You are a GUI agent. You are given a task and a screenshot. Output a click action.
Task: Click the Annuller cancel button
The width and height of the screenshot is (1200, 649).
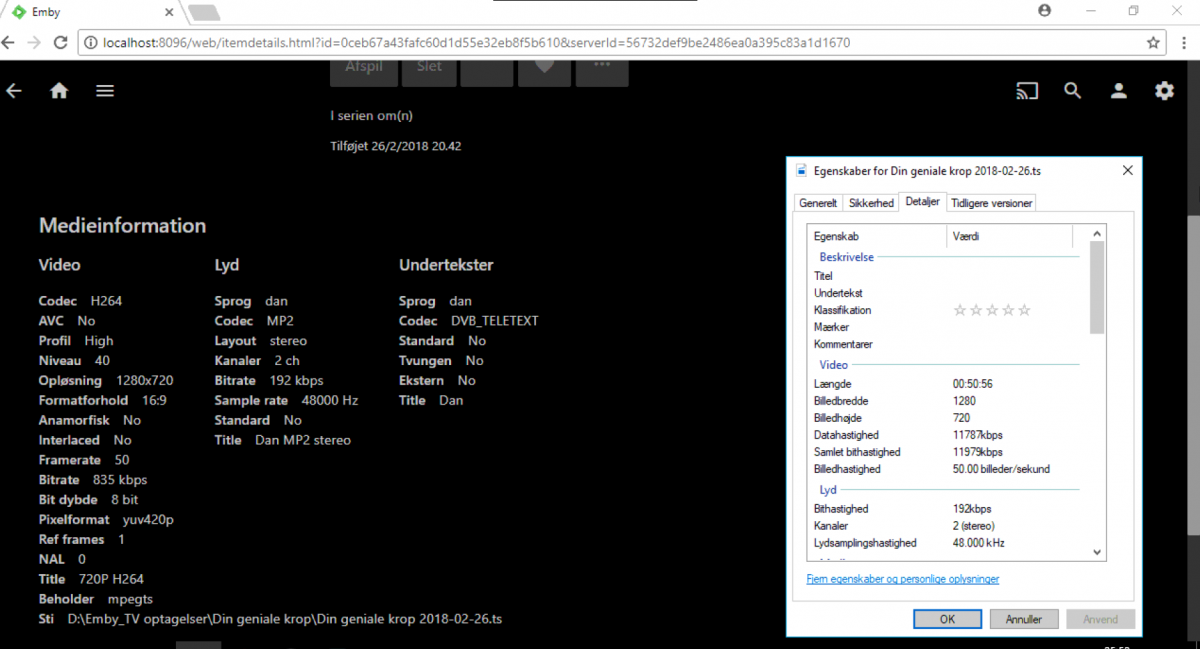click(x=1024, y=619)
